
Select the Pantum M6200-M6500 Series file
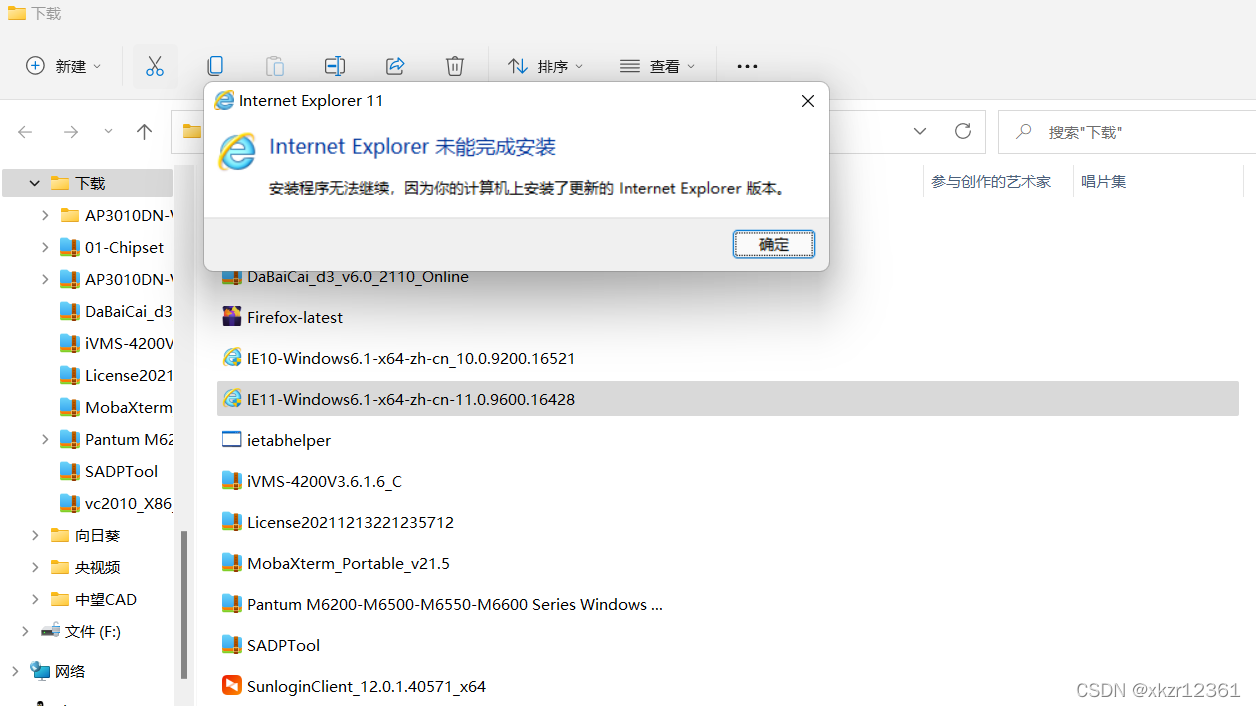[455, 604]
